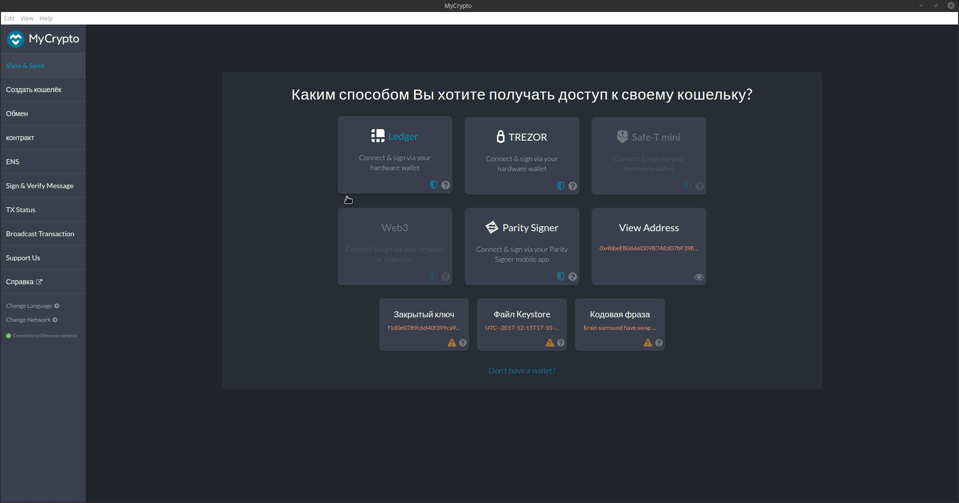Select the Safe-T mini card
The width and height of the screenshot is (959, 503).
click(x=649, y=156)
